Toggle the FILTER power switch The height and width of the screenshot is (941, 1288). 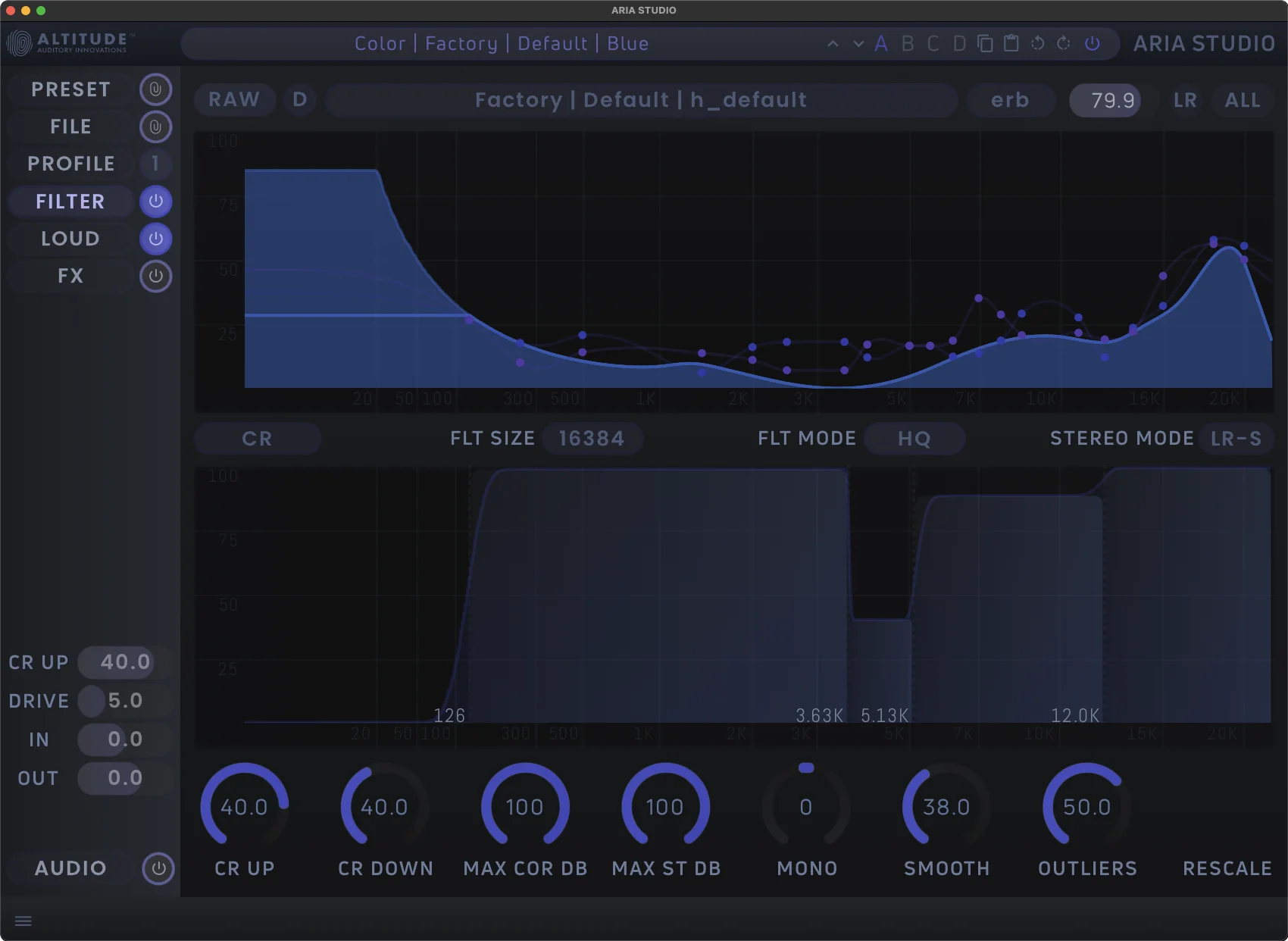tap(155, 202)
